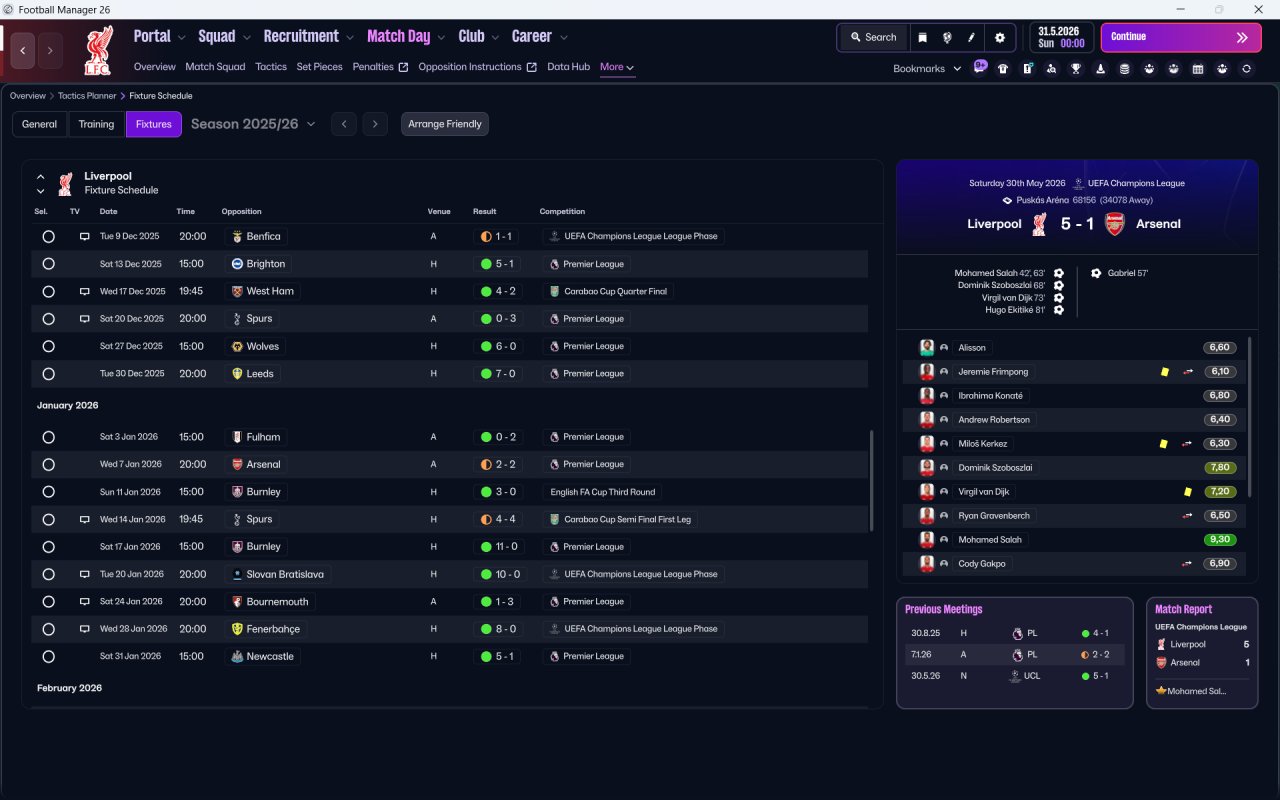Click the TV icon on the Benfica row

(x=85, y=237)
